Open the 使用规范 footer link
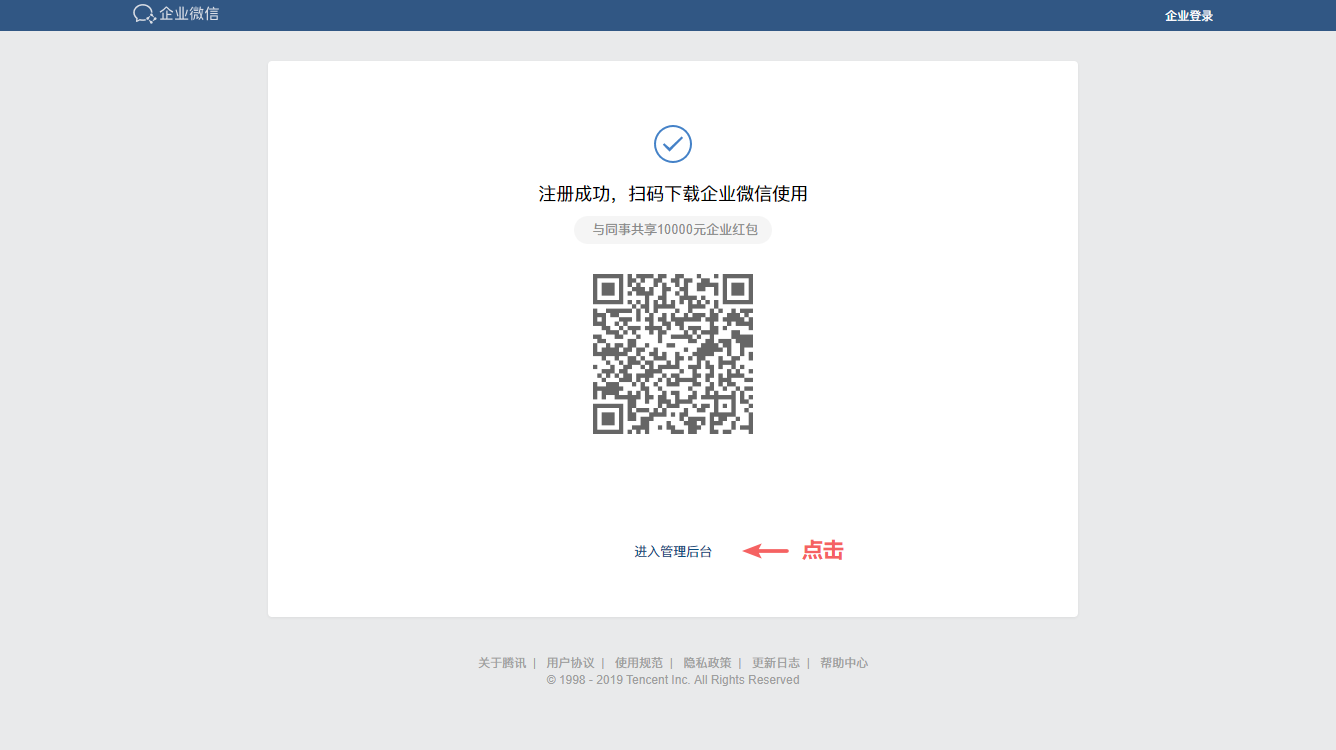Screen dimensions: 1336x750 coord(639,663)
